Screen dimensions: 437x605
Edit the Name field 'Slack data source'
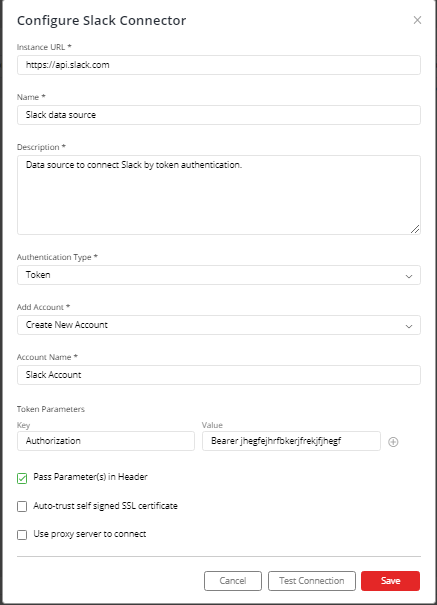219,115
